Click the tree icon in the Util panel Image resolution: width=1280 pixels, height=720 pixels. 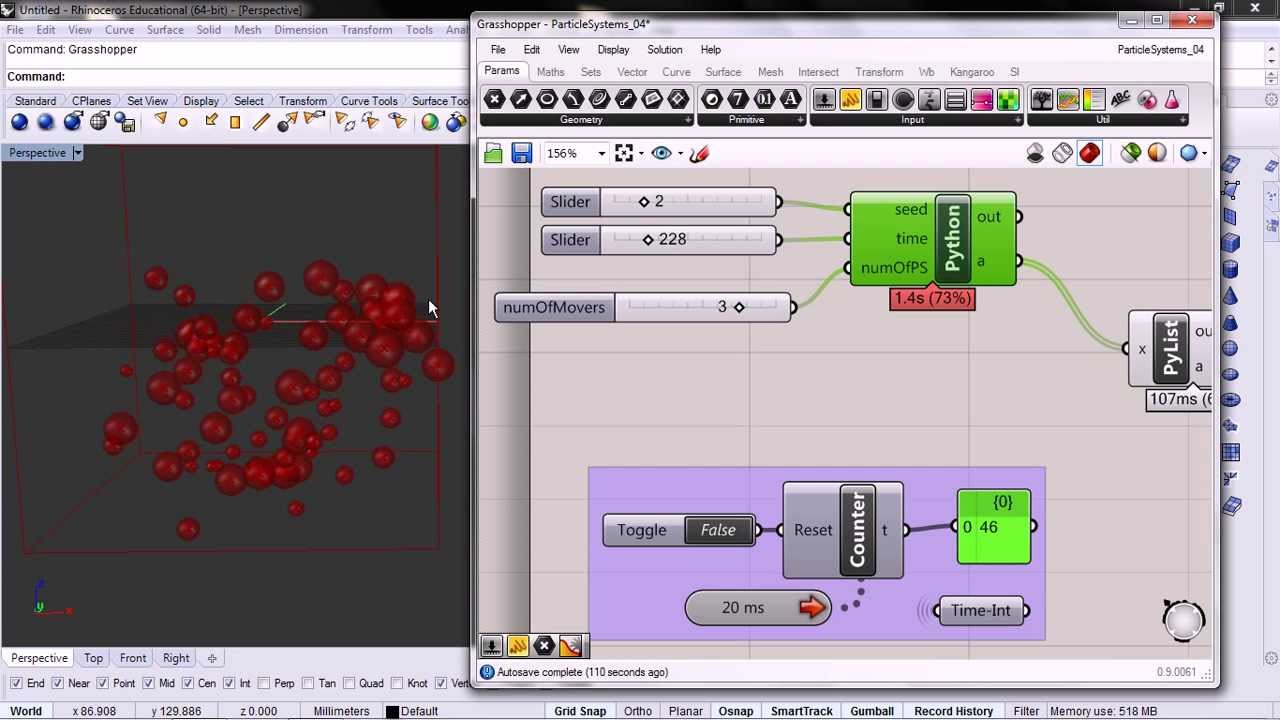click(x=1042, y=99)
